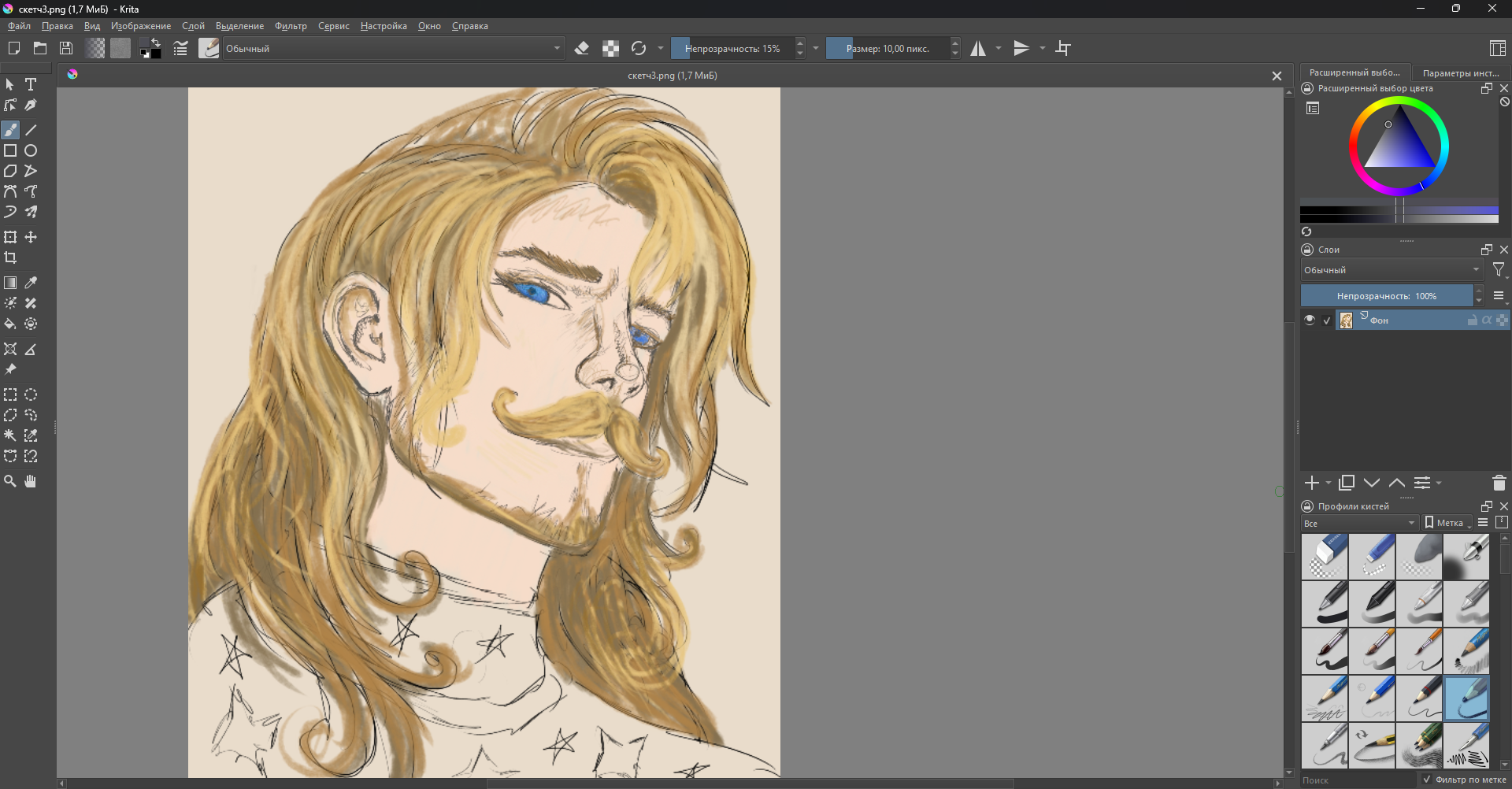Close the скетч3.png document tab

(x=1277, y=76)
